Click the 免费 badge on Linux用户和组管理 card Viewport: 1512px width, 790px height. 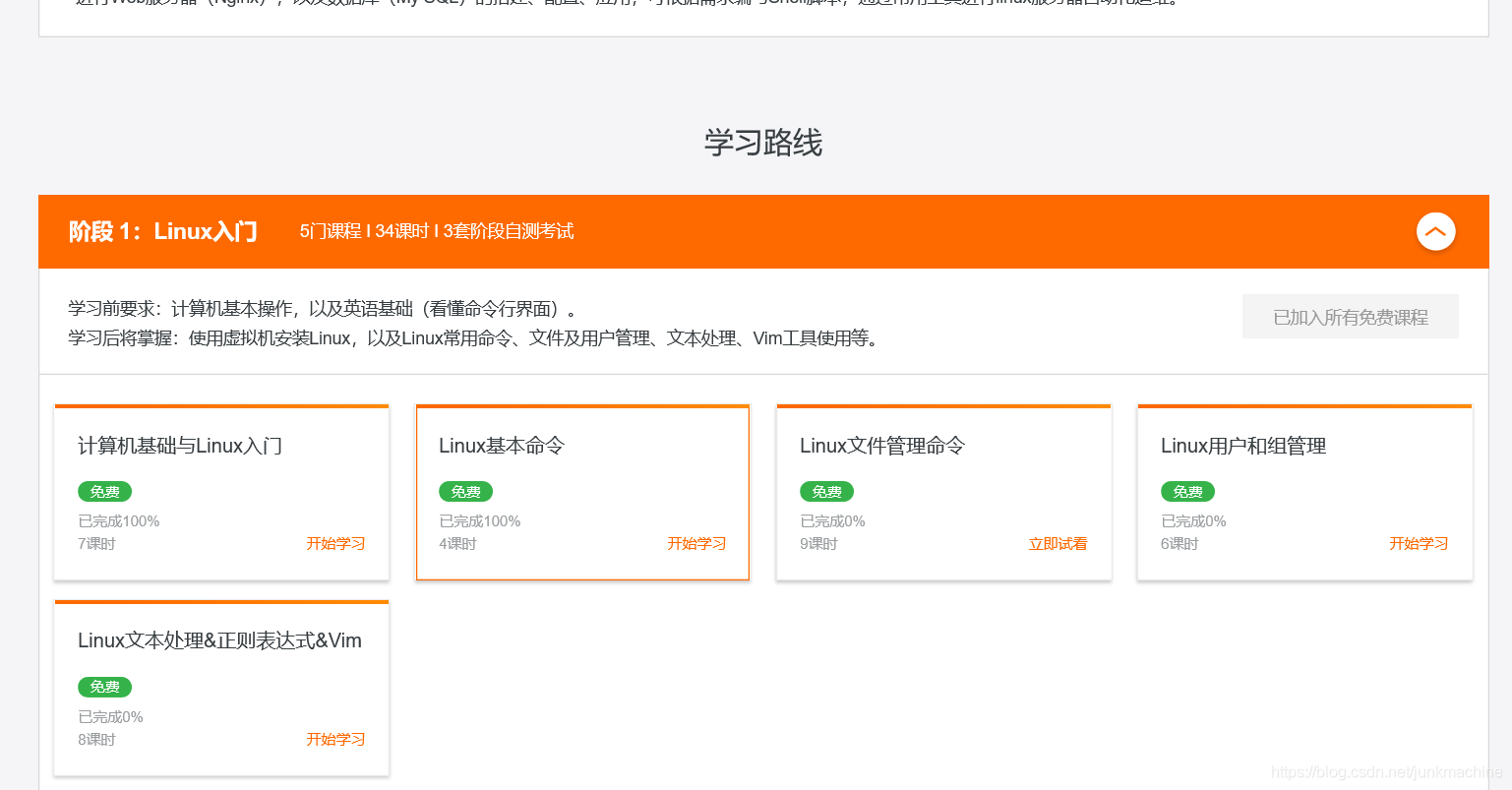[x=1186, y=491]
